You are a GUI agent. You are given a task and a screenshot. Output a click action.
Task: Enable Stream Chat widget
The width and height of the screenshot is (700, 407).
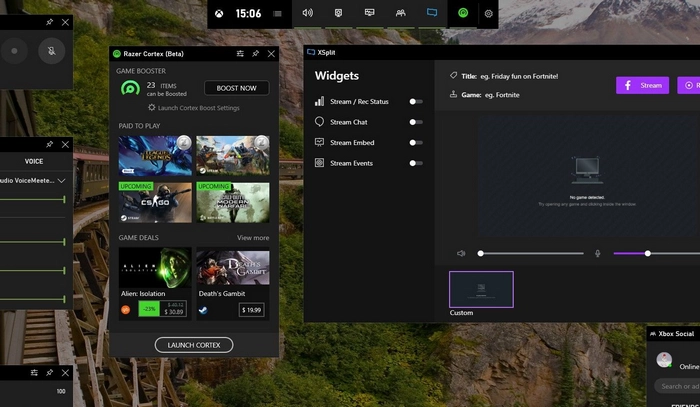416,122
